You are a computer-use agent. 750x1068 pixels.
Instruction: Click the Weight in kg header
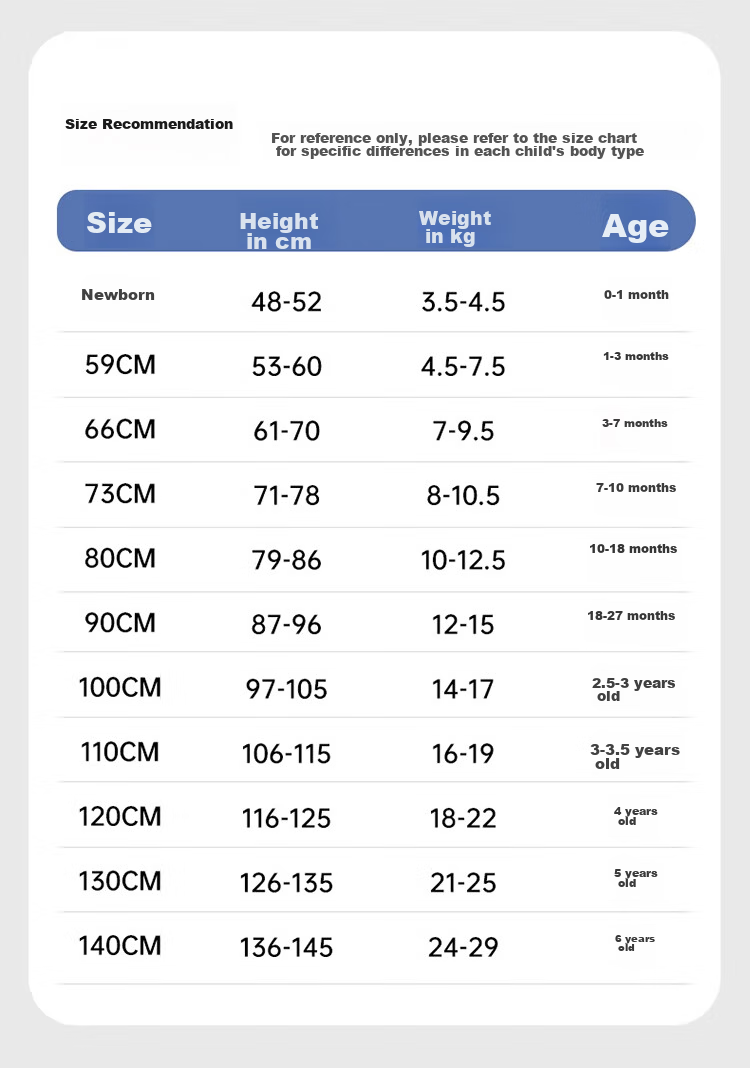pyautogui.click(x=454, y=227)
